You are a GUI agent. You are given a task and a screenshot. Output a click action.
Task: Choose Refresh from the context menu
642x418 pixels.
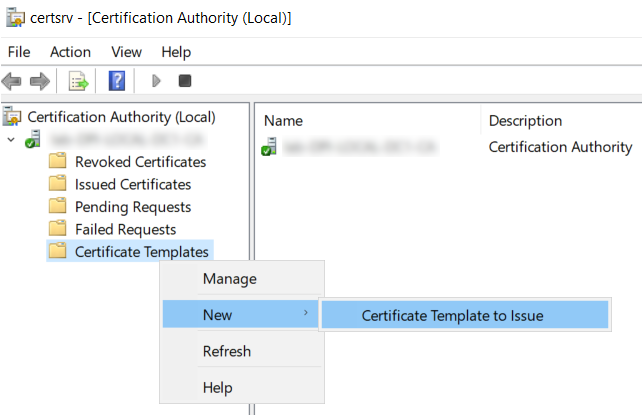coord(242,351)
